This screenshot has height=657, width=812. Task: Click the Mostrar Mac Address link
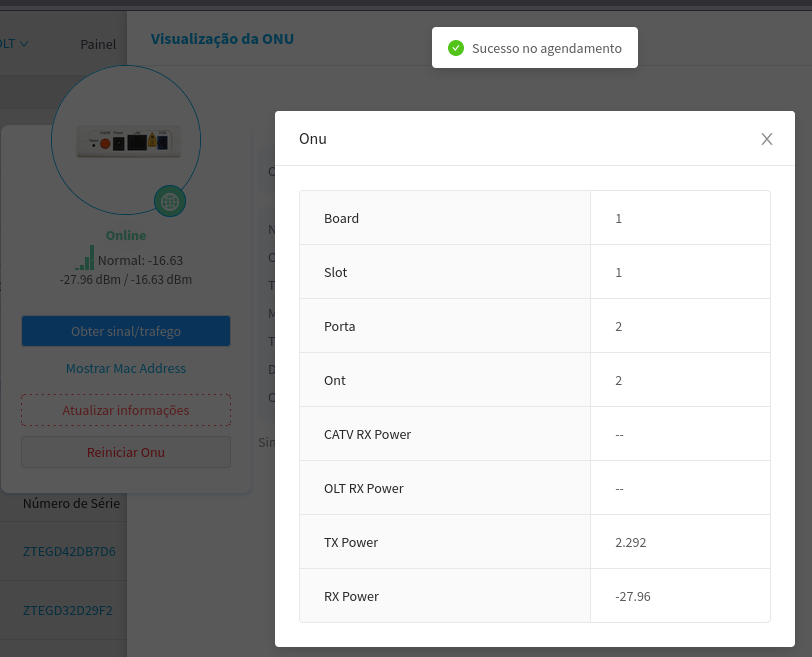tap(126, 368)
